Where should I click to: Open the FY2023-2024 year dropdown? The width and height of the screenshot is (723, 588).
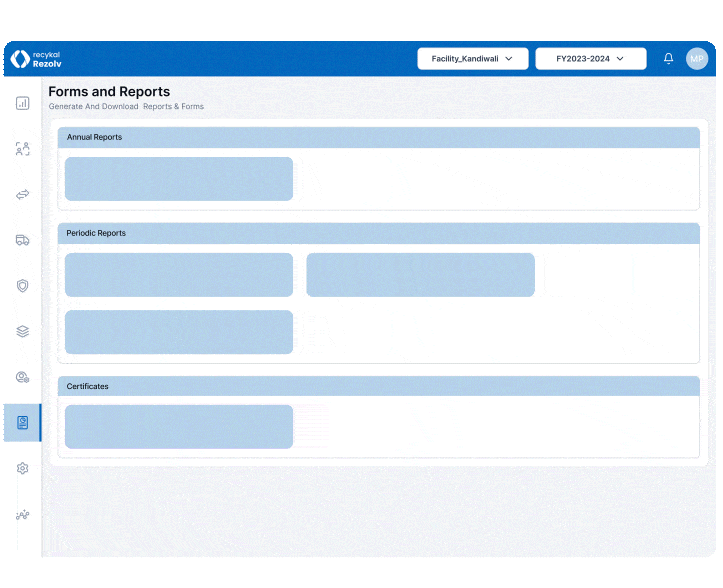click(x=590, y=59)
